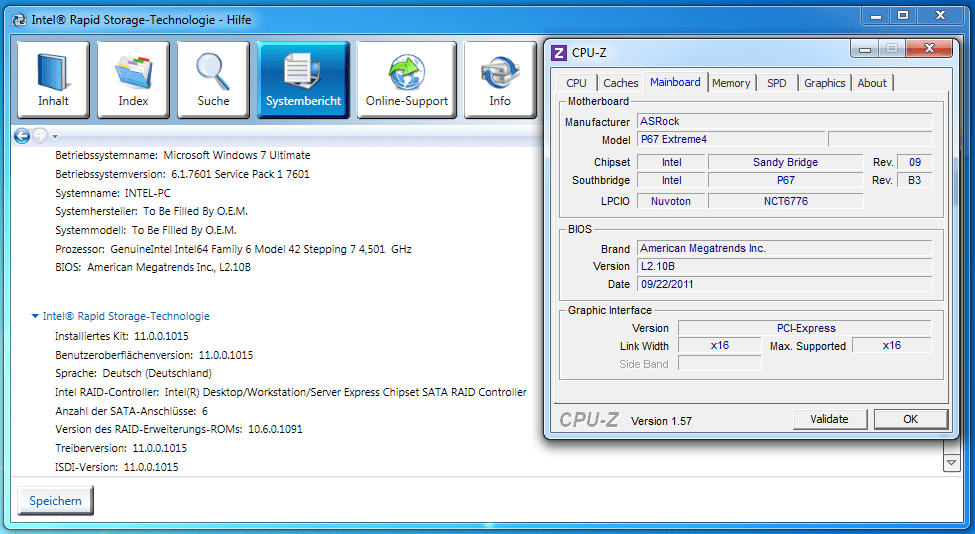The width and height of the screenshot is (975, 534).
Task: Click the 'Version 1.57' label in CPU-Z
Action: point(661,421)
